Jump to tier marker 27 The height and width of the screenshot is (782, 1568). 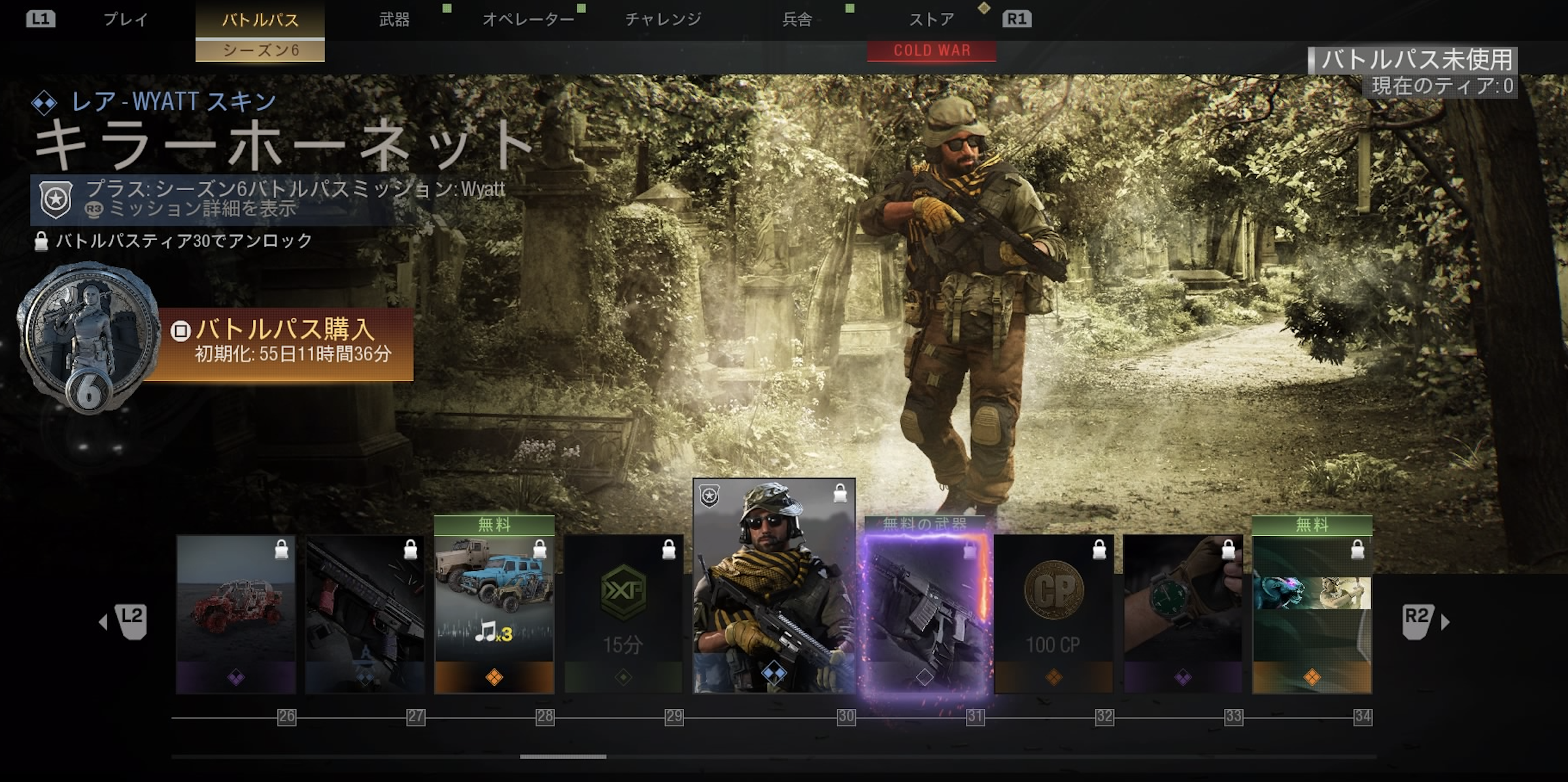click(x=416, y=717)
